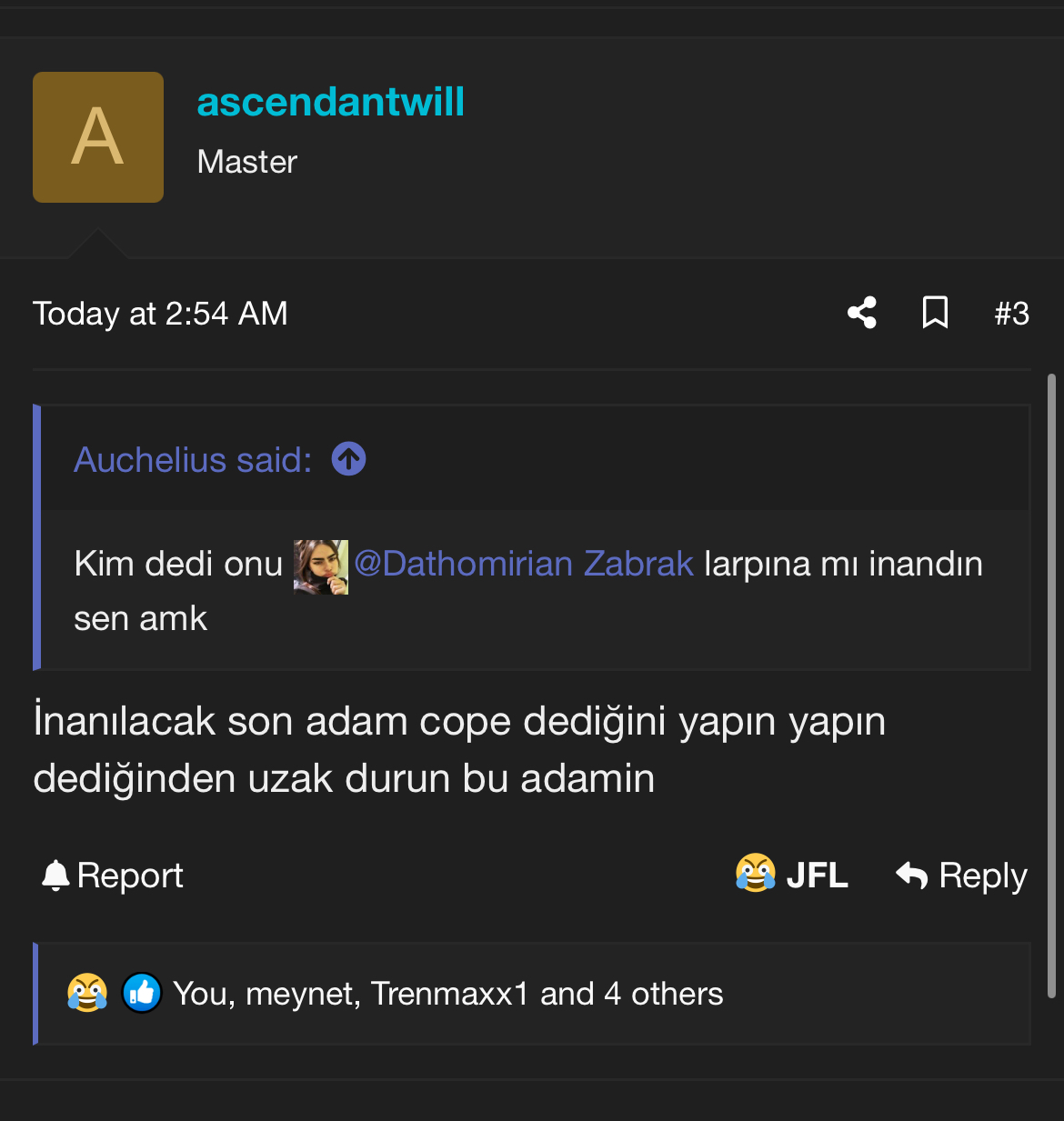Image resolution: width=1064 pixels, height=1121 pixels.
Task: Bookmark post #3 with the bookmark icon
Action: click(x=935, y=313)
